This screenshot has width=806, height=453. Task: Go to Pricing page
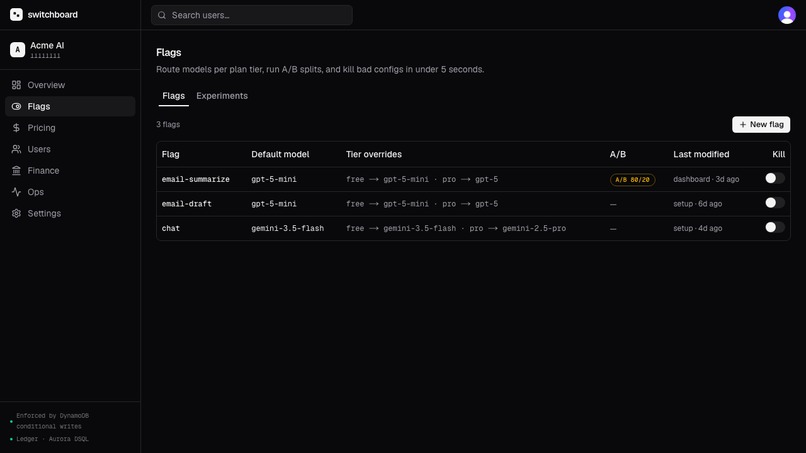click(70, 128)
